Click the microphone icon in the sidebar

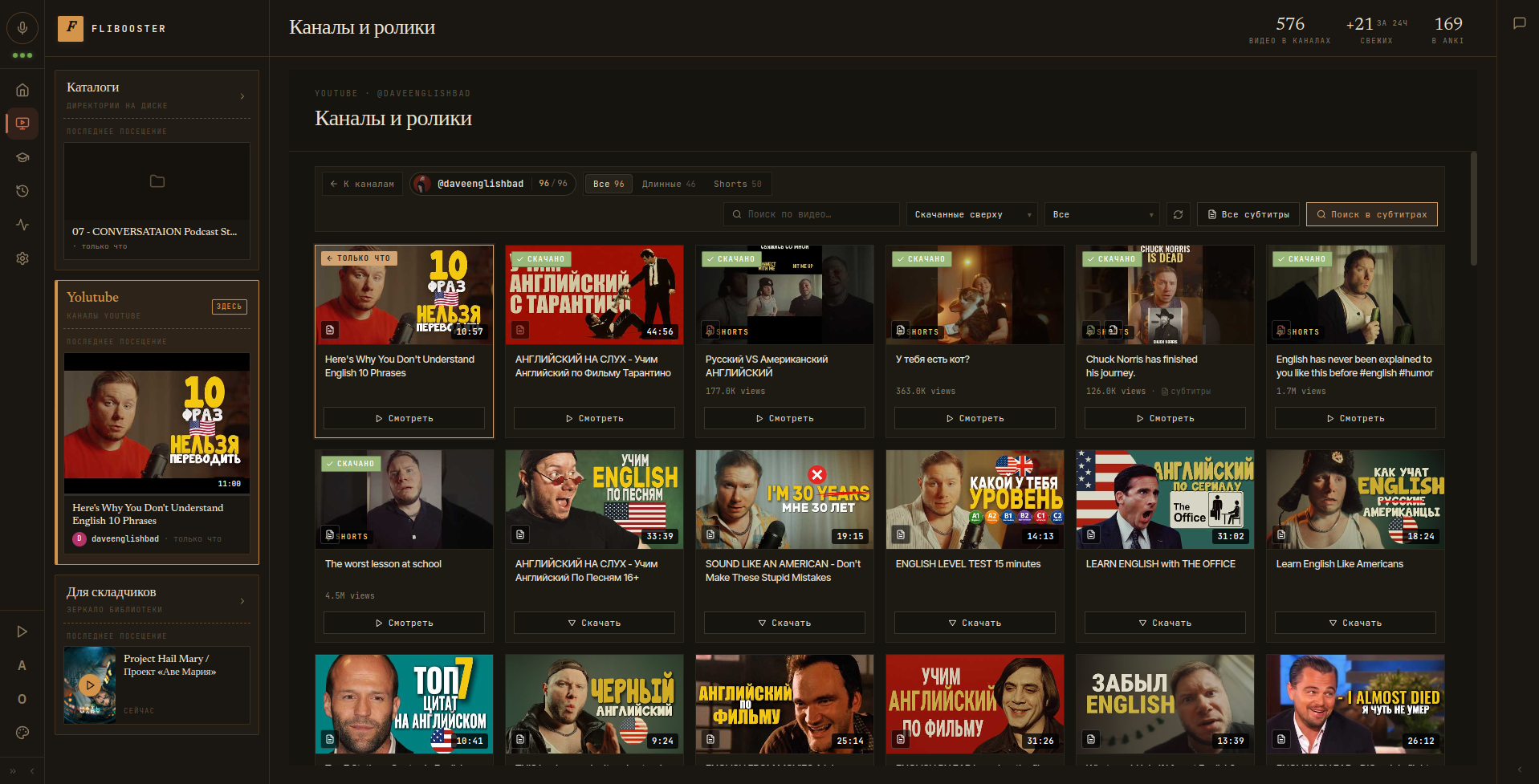coord(22,28)
